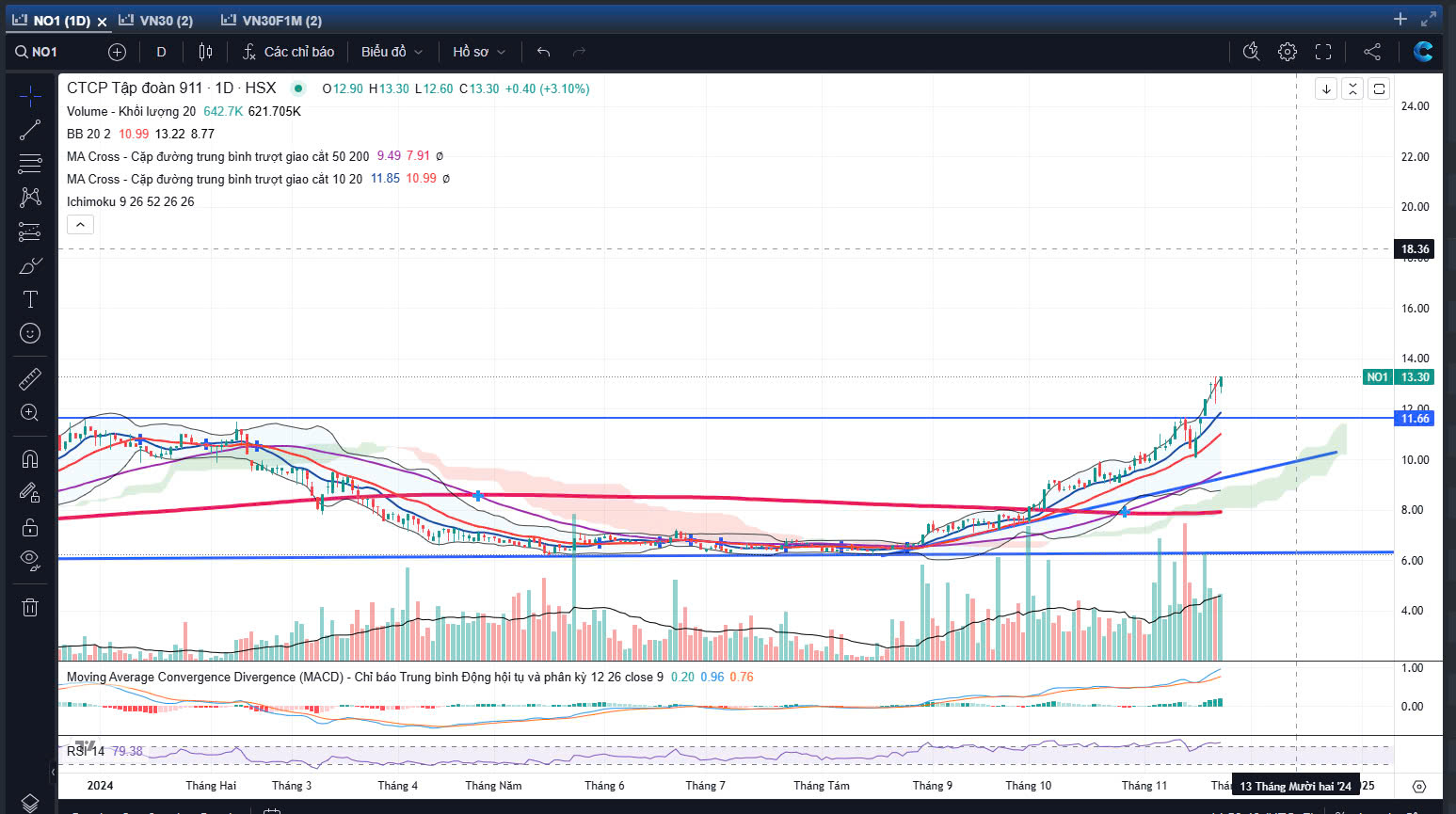Switch to the VN30 (2) tab

tap(156, 20)
